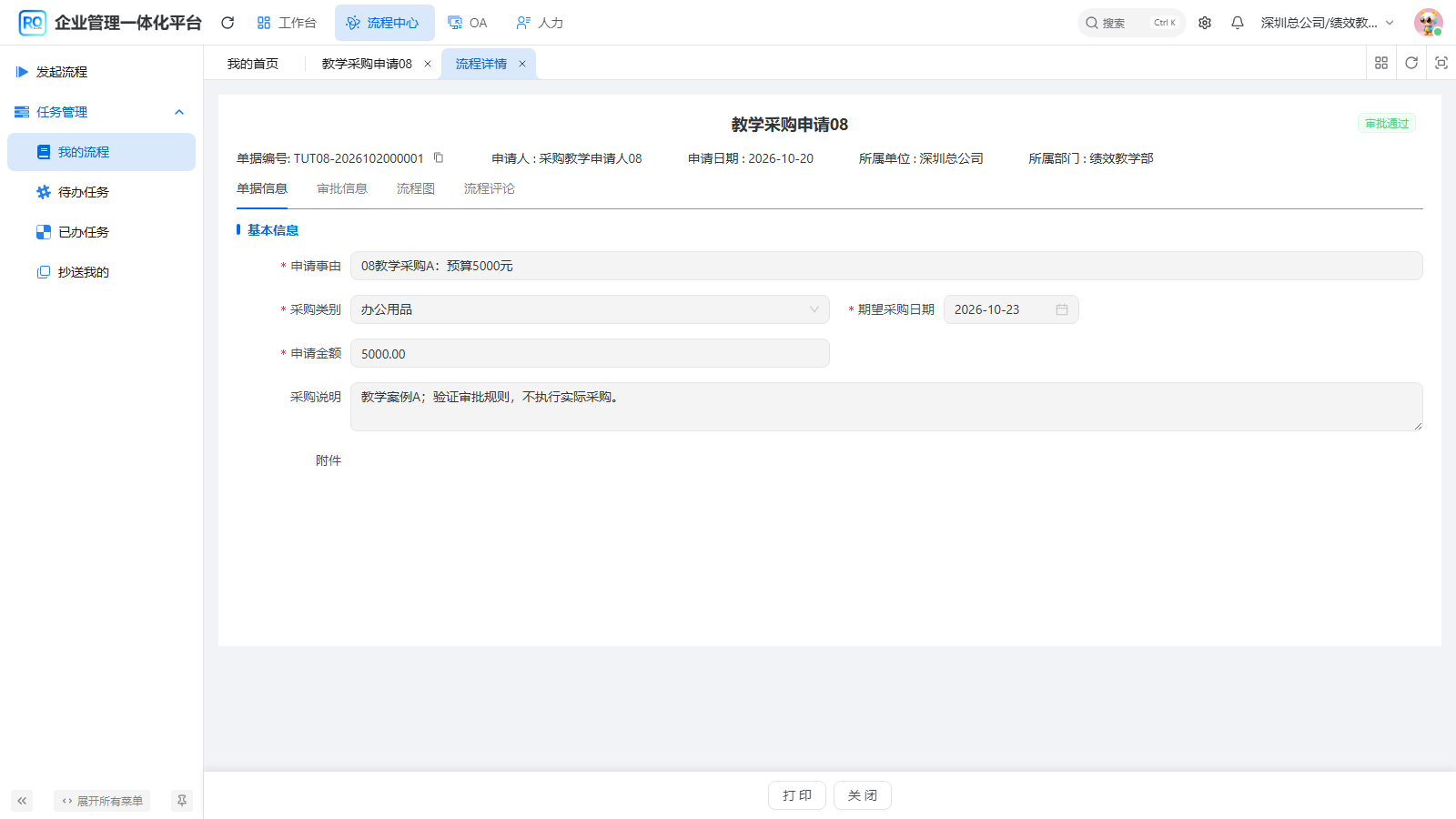The width and height of the screenshot is (1456, 819).
Task: Click 展开所有菜单 button
Action: pos(102,801)
